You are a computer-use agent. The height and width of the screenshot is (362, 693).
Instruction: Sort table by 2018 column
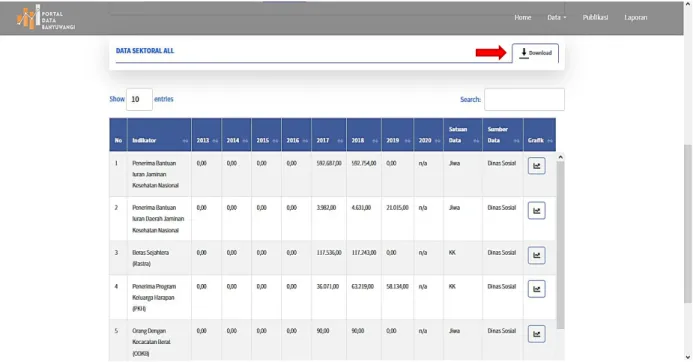[x=364, y=135]
